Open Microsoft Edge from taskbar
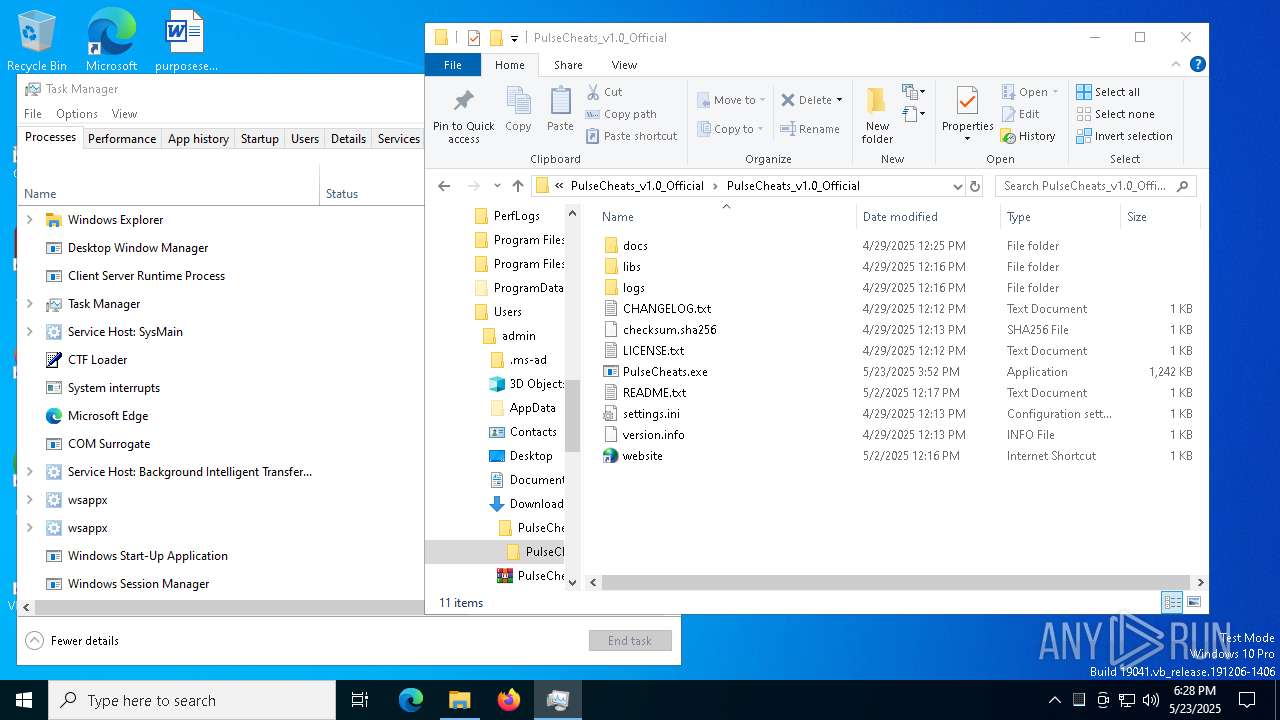 click(x=411, y=700)
